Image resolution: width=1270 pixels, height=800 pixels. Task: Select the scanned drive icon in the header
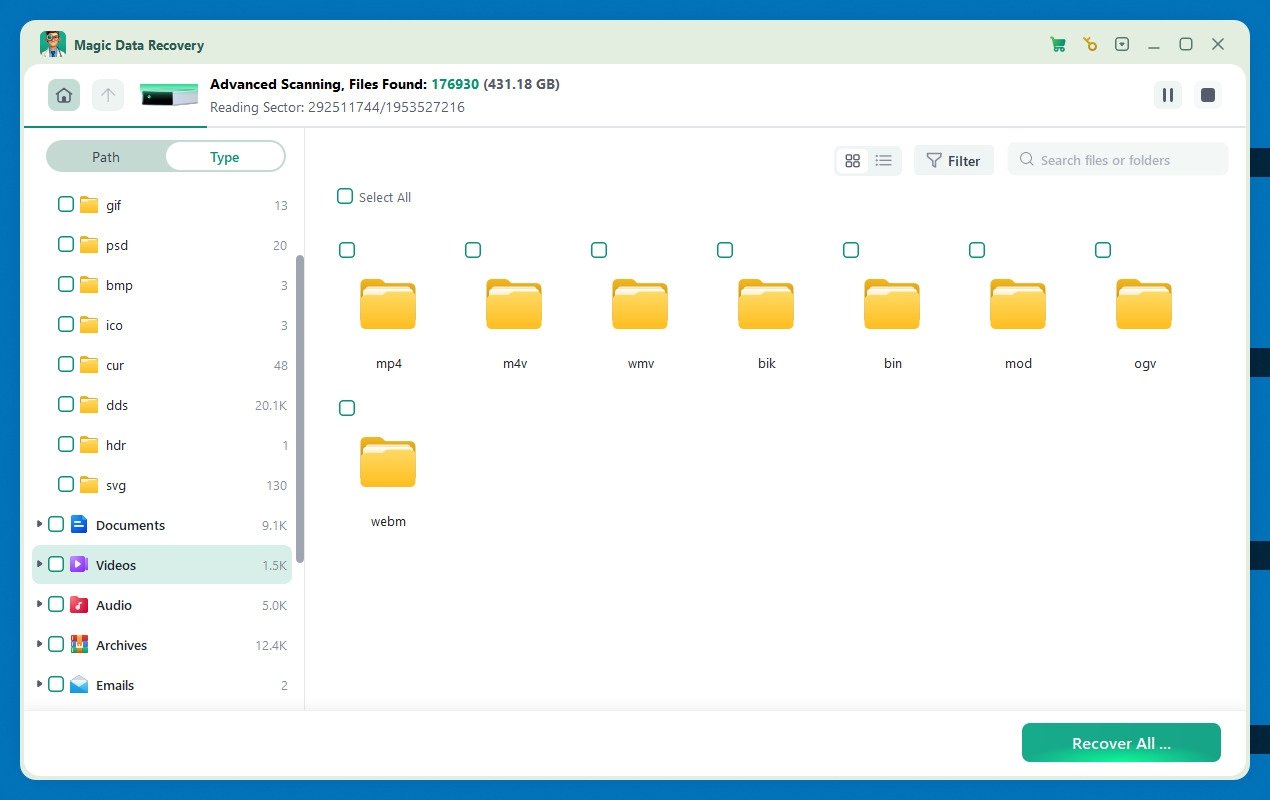(x=168, y=94)
